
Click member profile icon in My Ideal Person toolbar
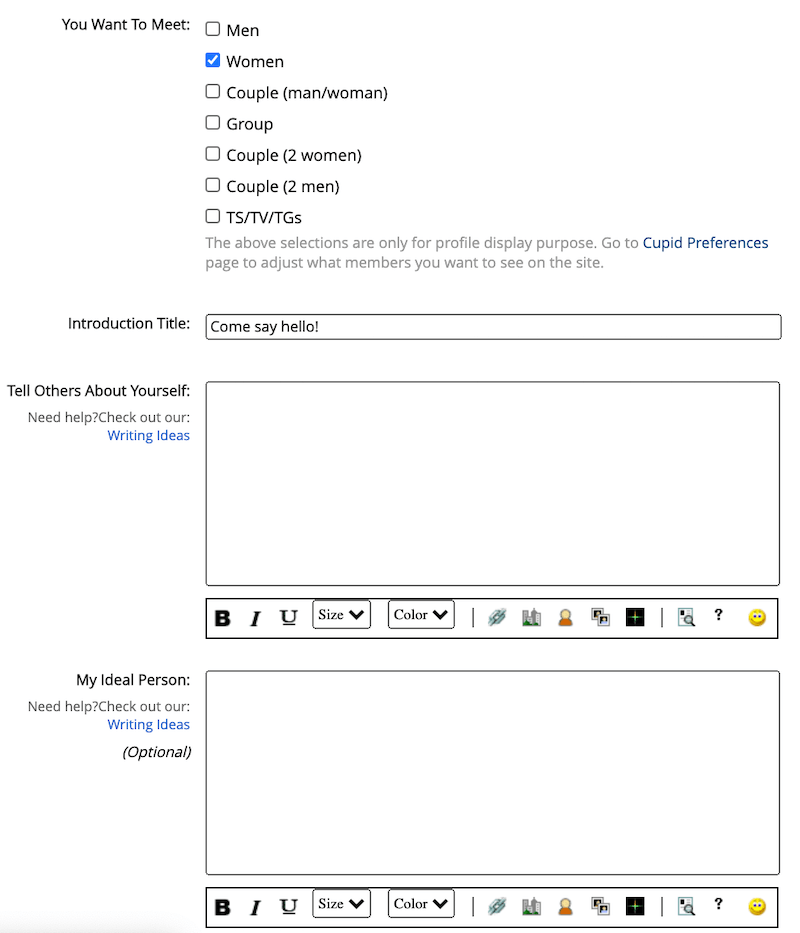click(x=565, y=906)
